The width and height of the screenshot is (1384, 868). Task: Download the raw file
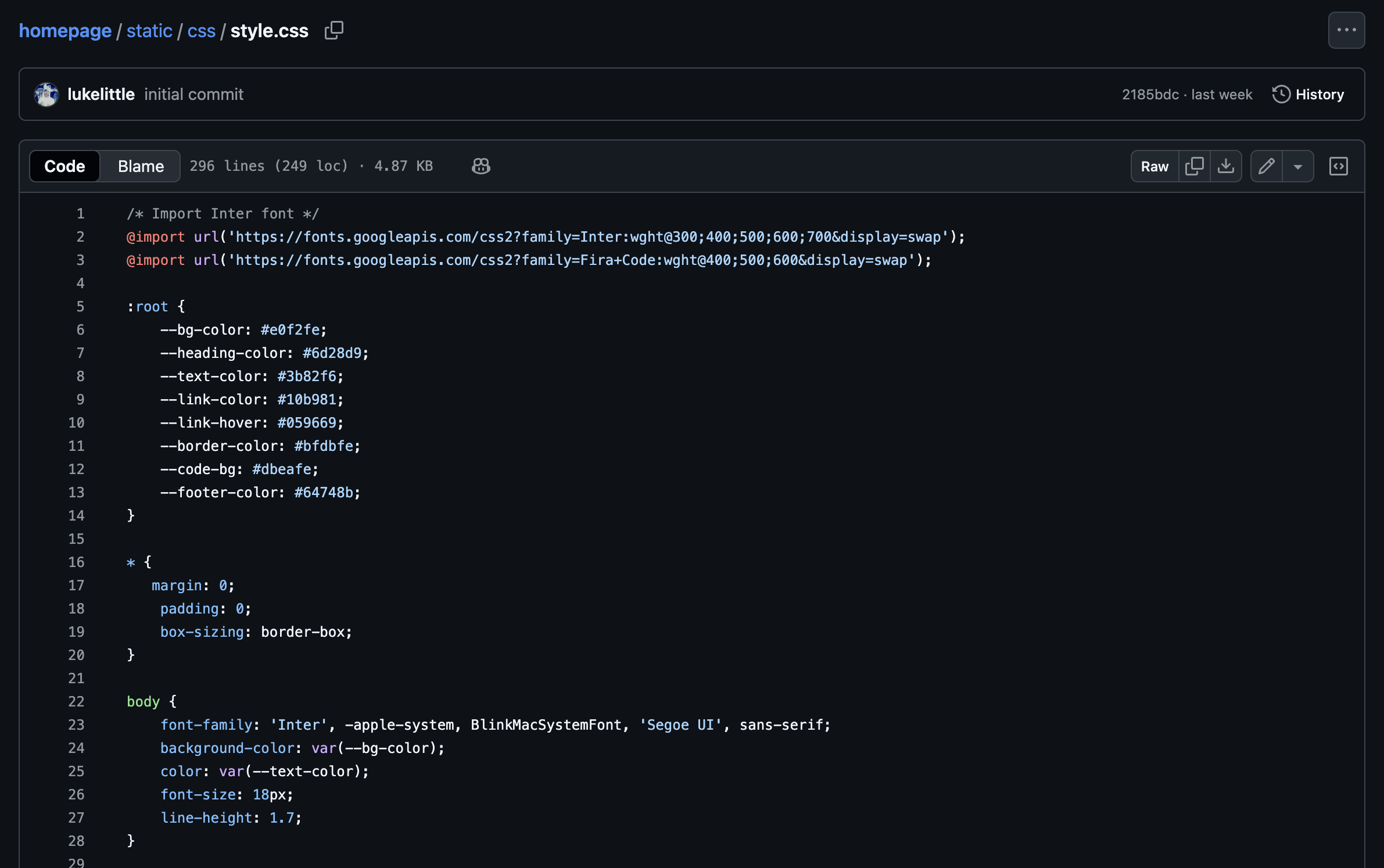point(1225,166)
